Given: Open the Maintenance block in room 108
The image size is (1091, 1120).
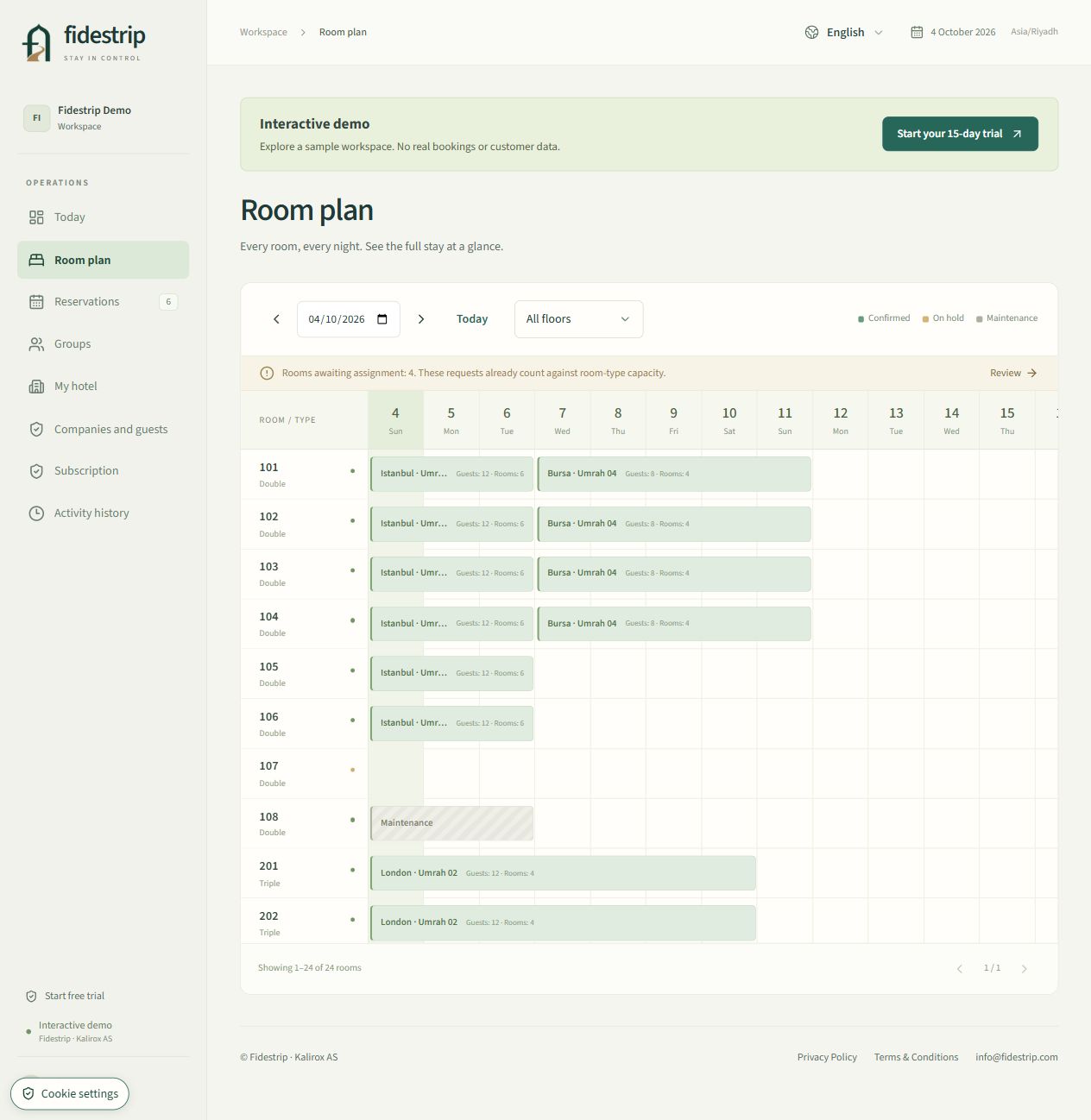Looking at the screenshot, I should click(451, 823).
